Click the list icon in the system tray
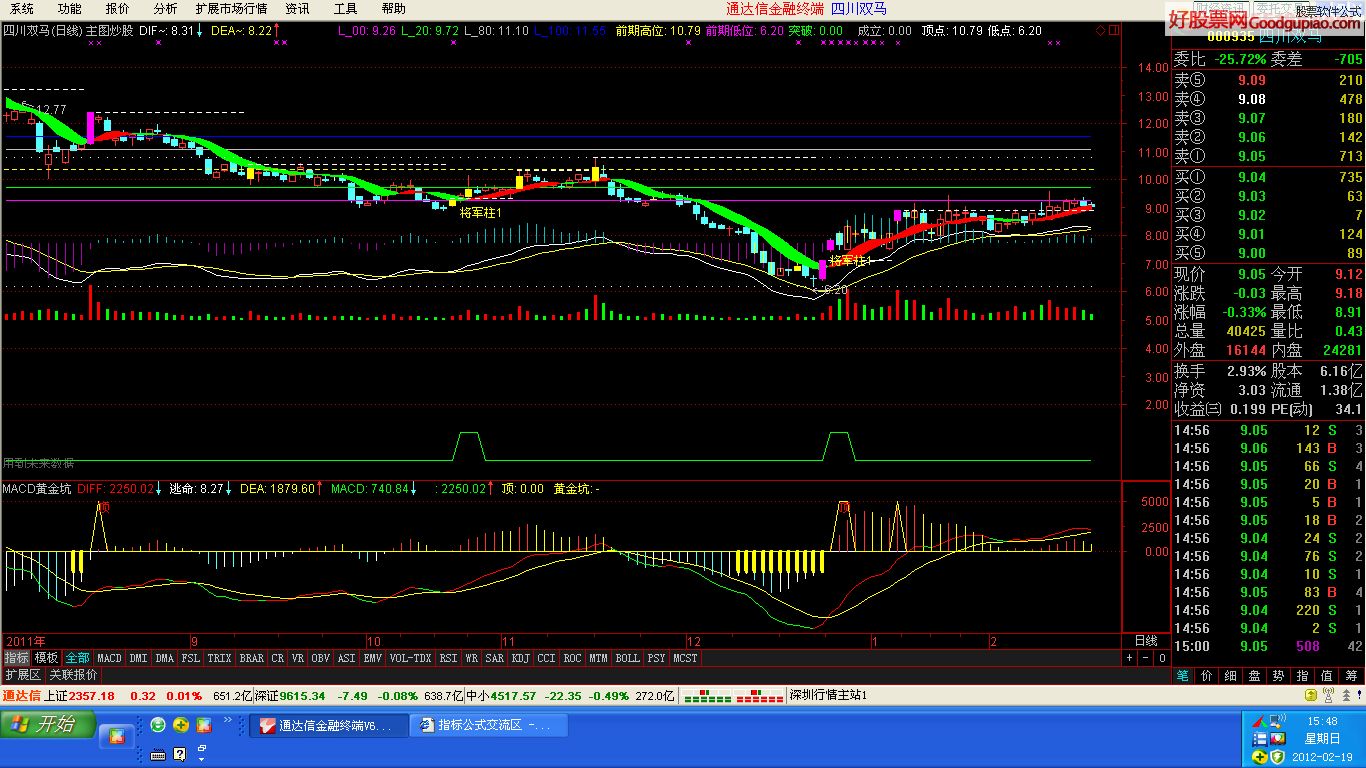 (x=1259, y=738)
